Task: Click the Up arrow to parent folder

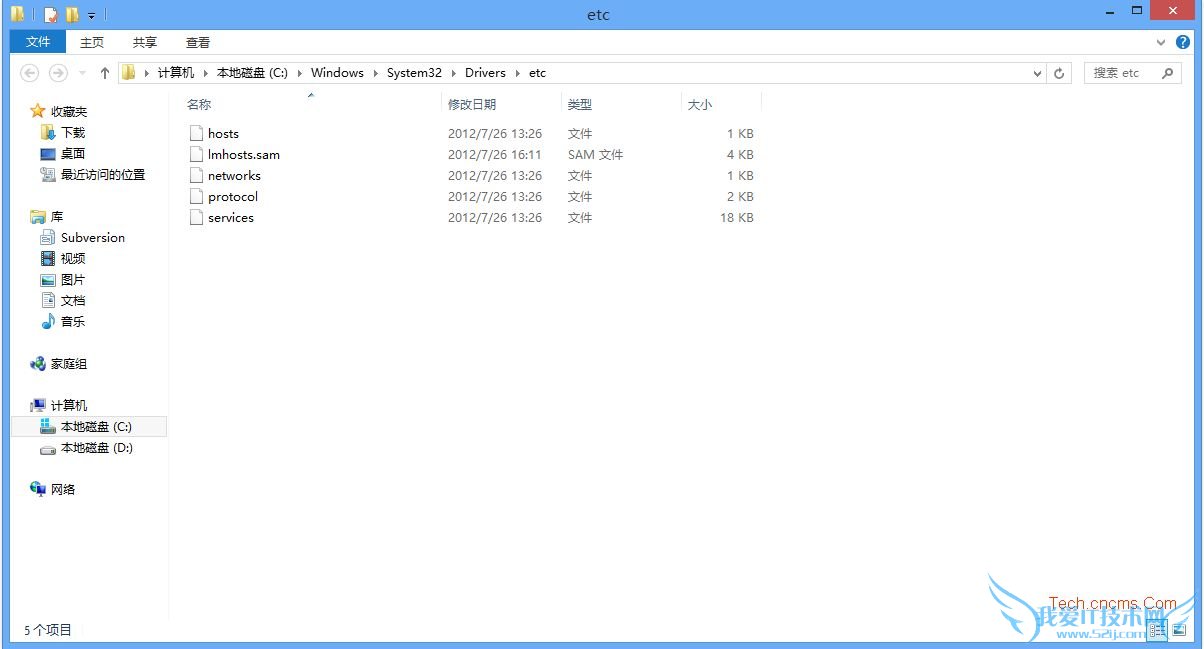Action: [105, 73]
